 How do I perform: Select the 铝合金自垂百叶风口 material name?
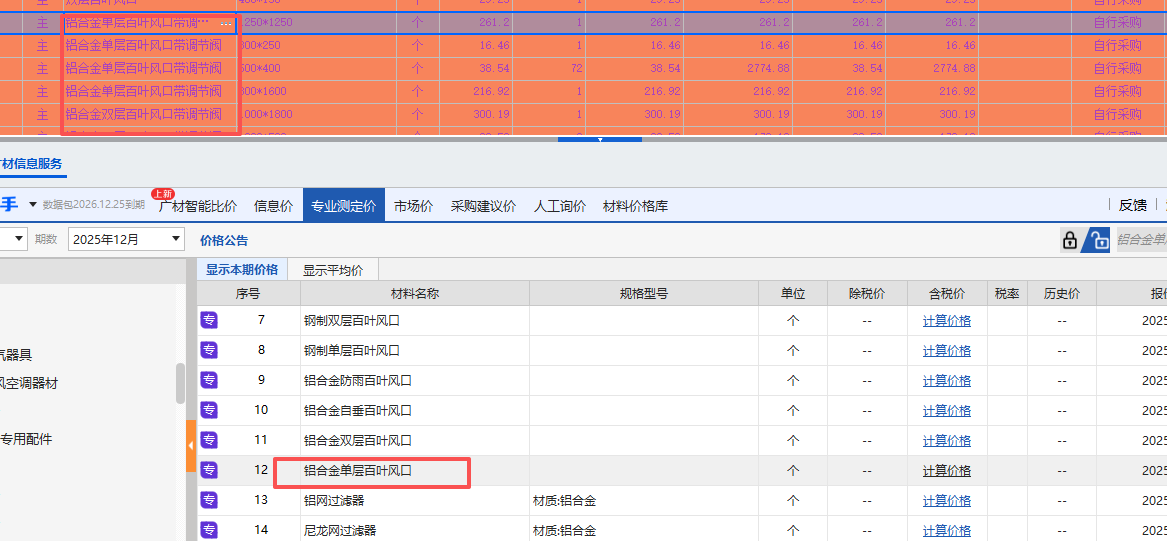358,410
